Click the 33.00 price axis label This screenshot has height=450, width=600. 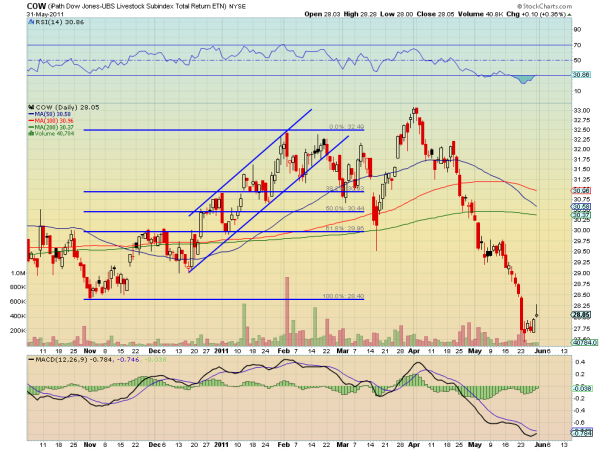[x=581, y=111]
